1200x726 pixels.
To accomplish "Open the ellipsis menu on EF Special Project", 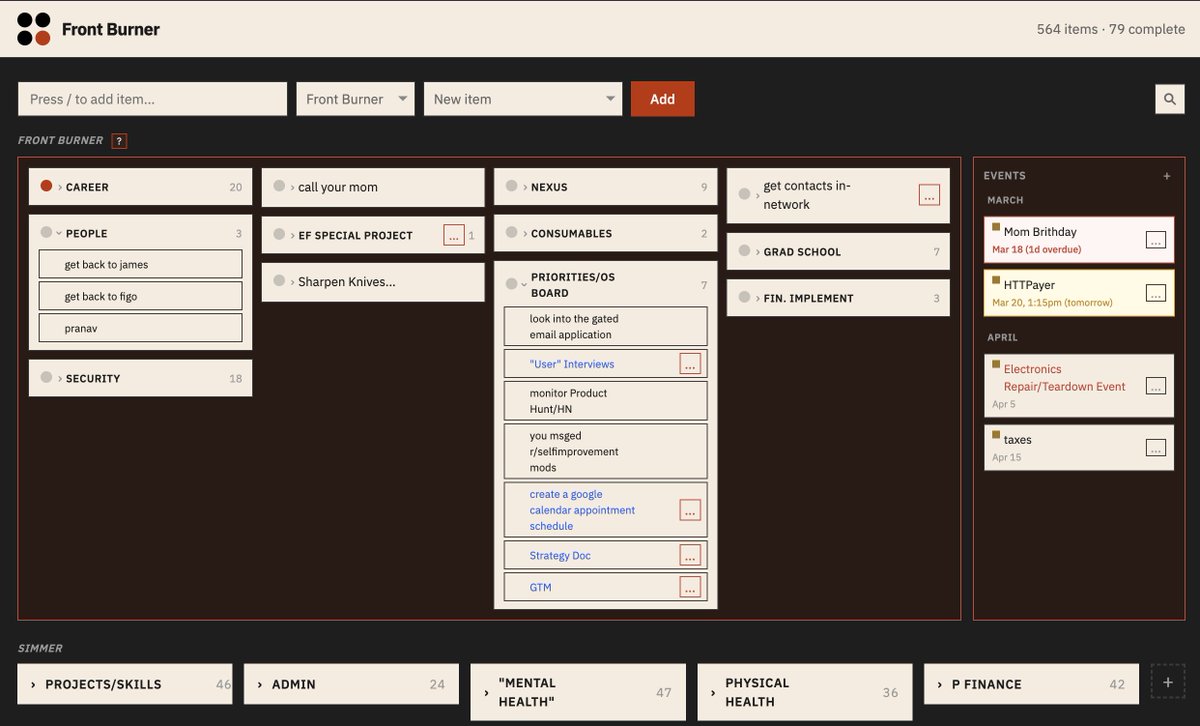I will click(454, 235).
